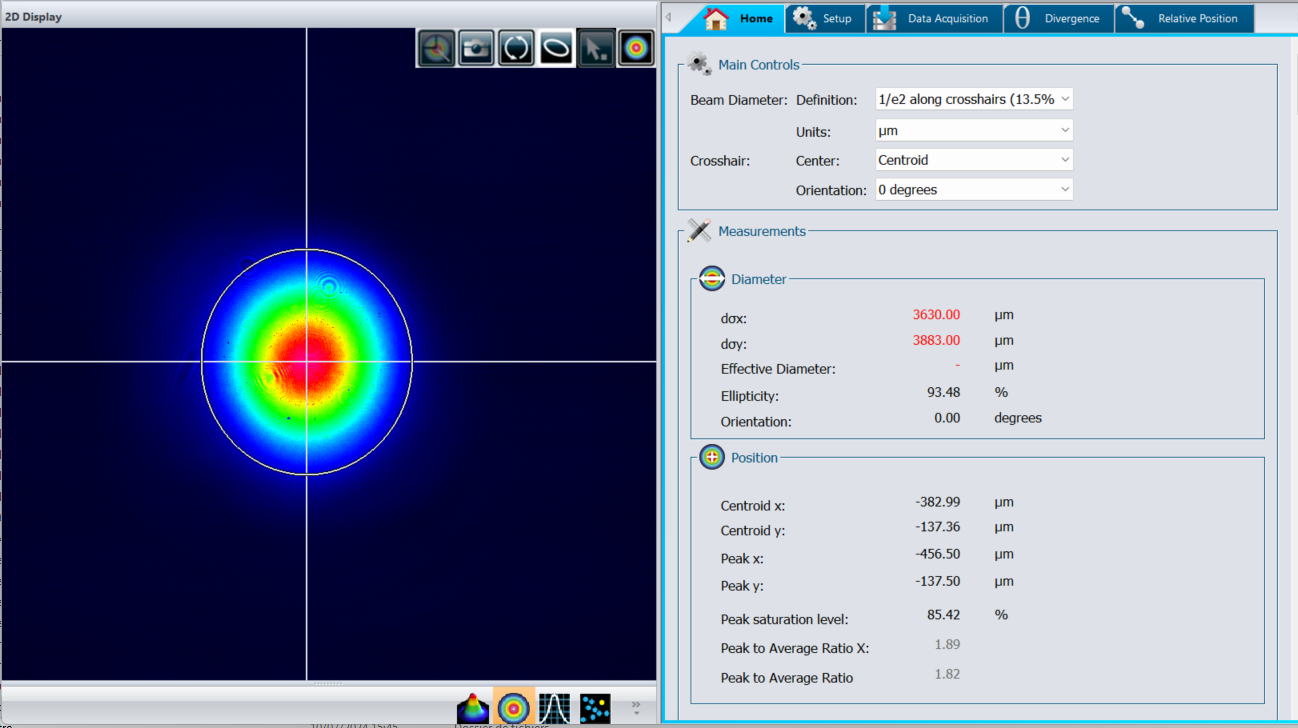Go to the Divergence tab
This screenshot has width=1298, height=728.
[x=1059, y=18]
